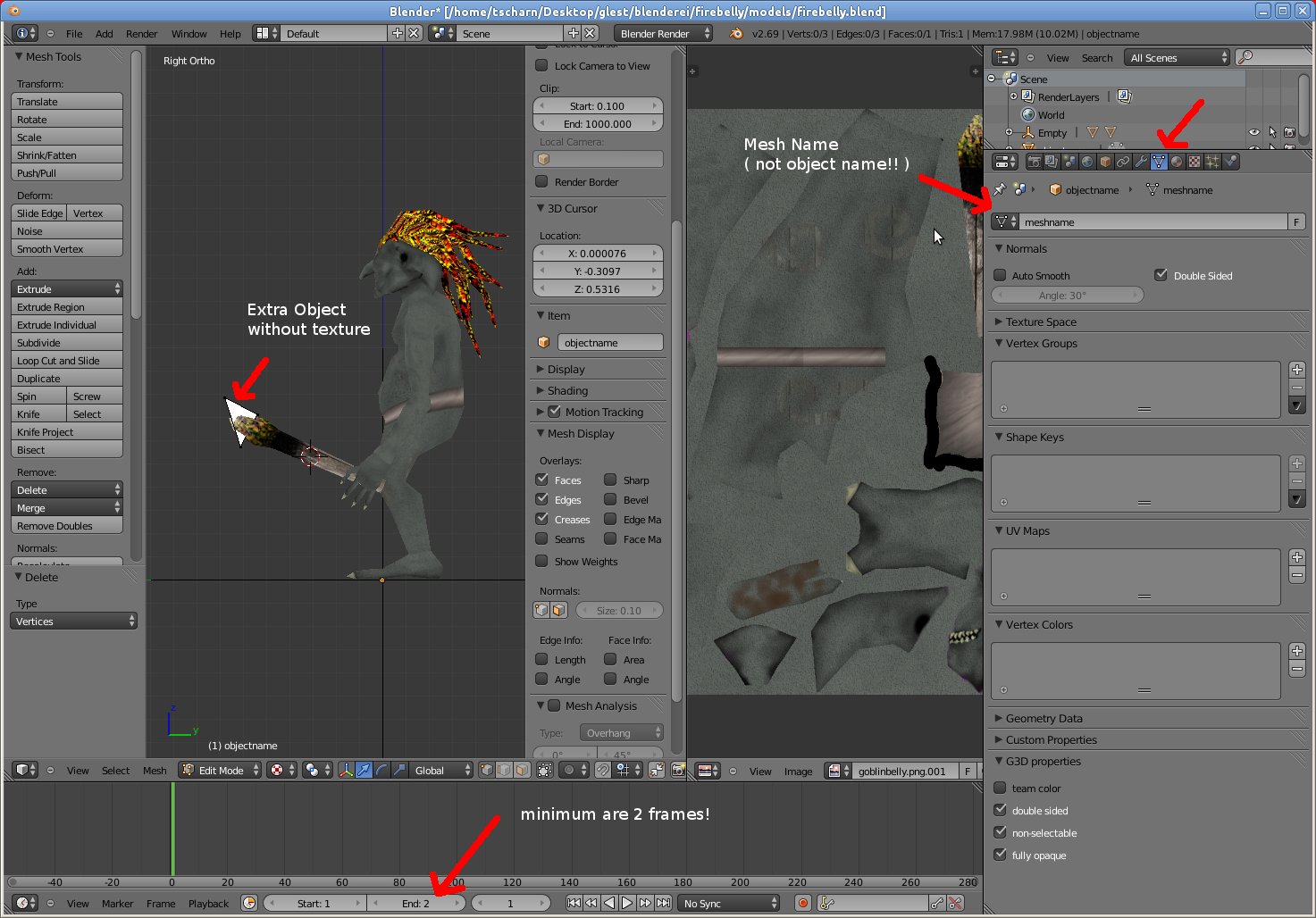Play animation forward in timeline
The width and height of the screenshot is (1316, 918).
pos(627,903)
